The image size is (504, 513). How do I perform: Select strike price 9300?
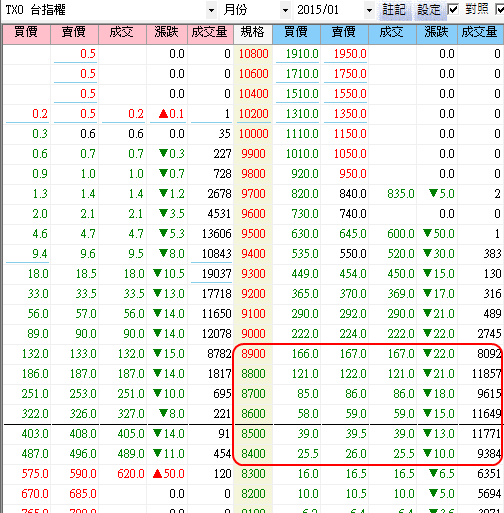coord(253,274)
